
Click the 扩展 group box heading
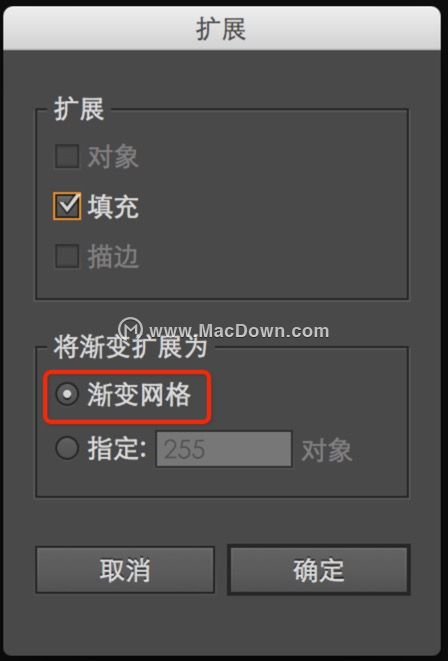[79, 109]
